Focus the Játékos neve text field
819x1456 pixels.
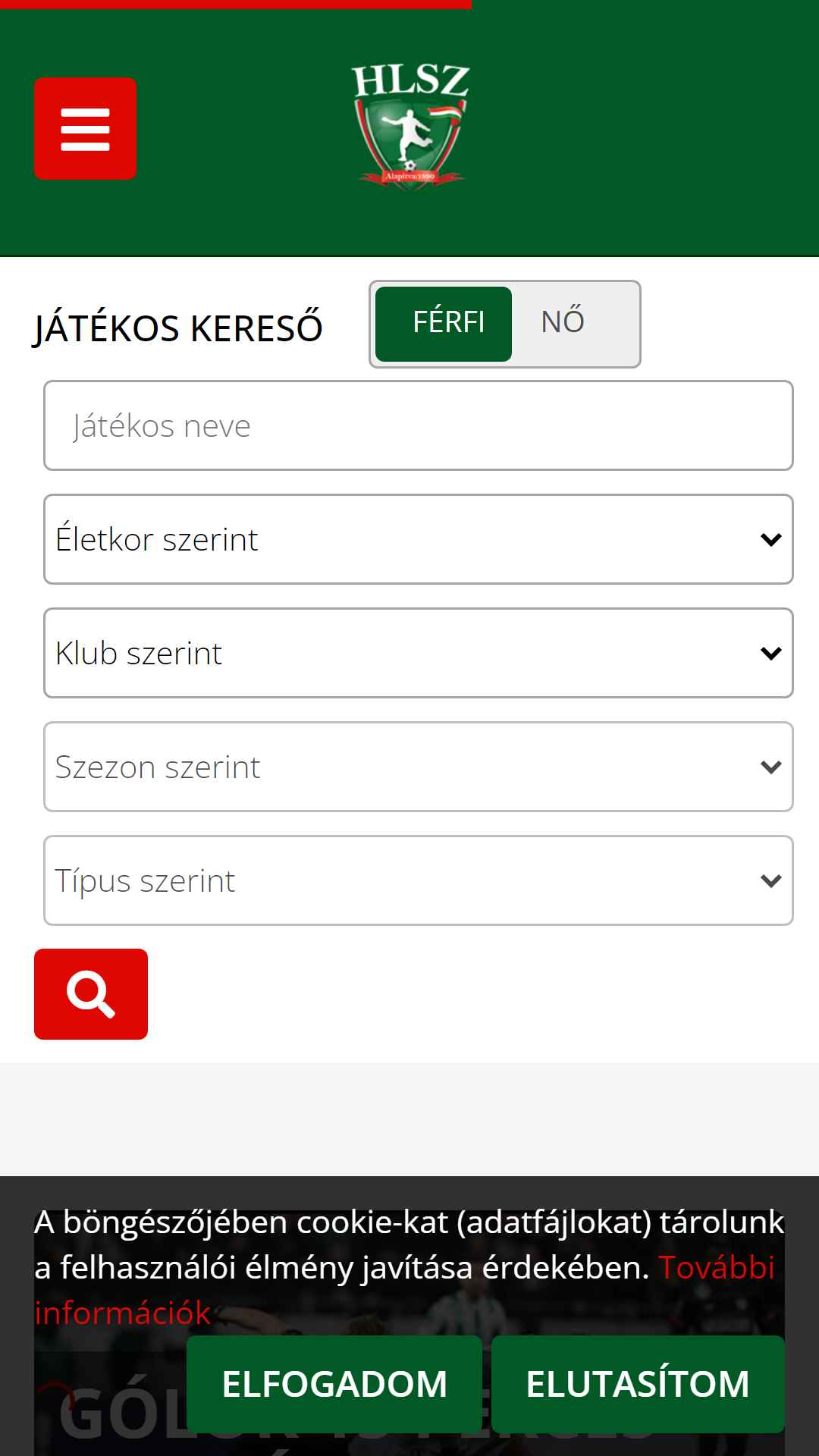(419, 425)
